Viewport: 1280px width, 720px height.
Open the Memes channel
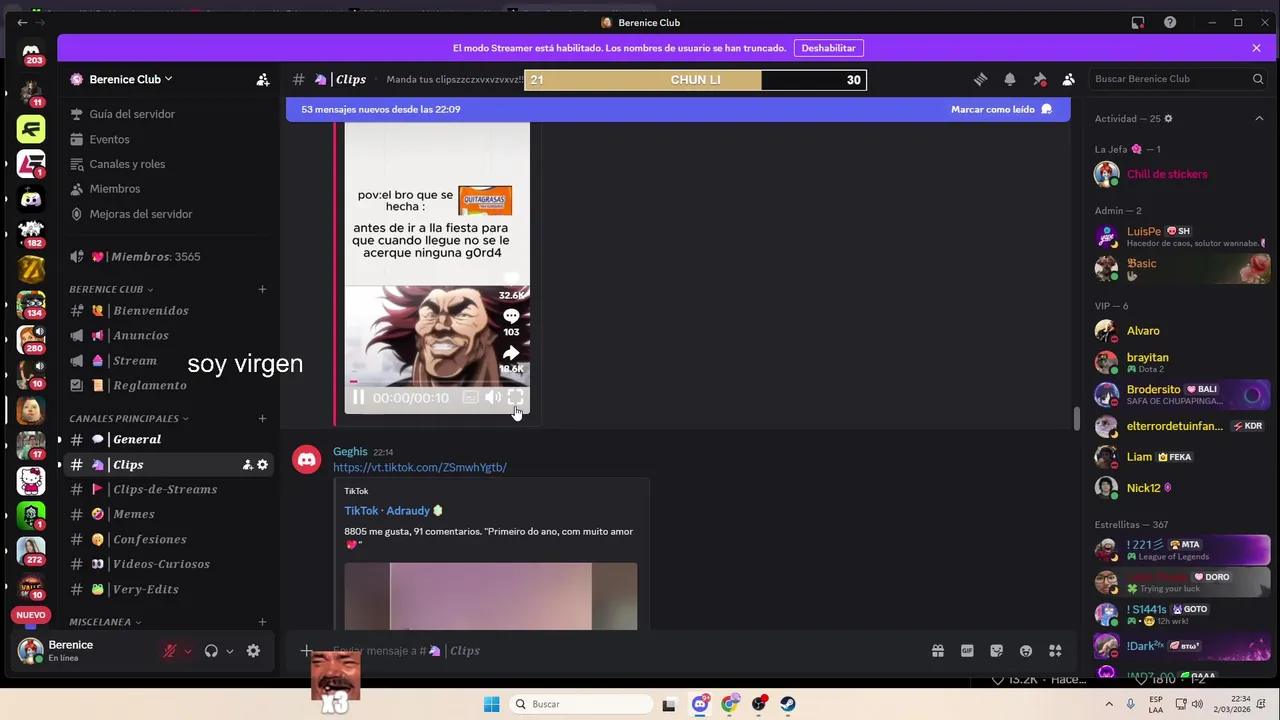(133, 515)
